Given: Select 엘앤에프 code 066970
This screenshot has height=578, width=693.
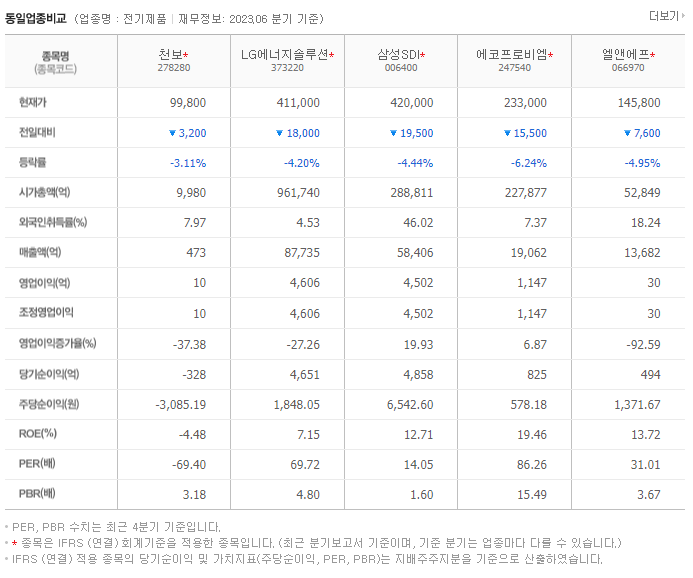Looking at the screenshot, I should [628, 68].
